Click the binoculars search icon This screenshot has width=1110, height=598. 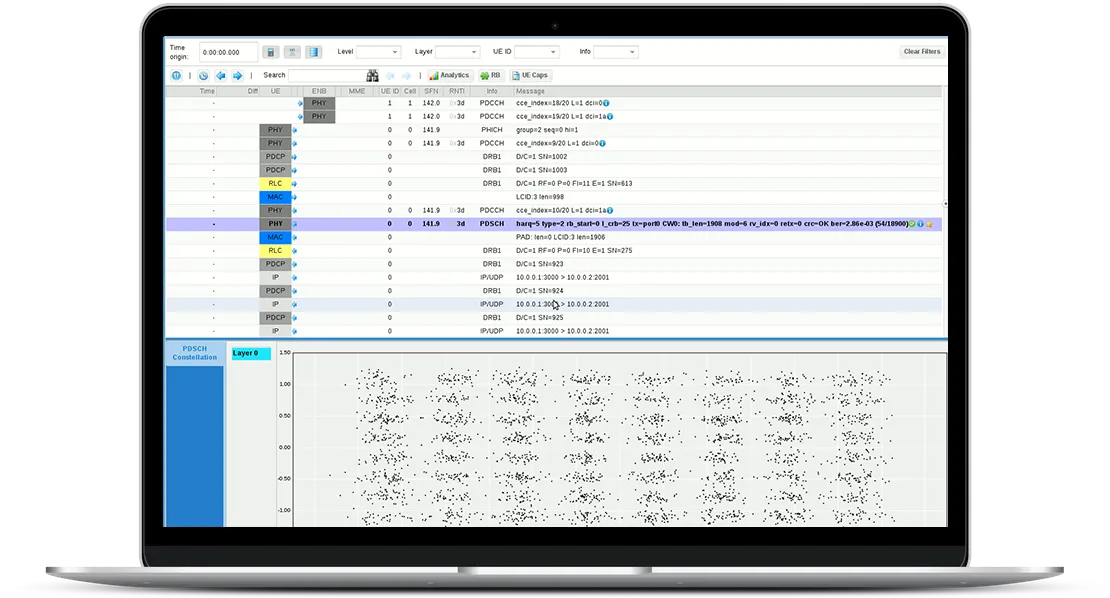click(x=373, y=75)
